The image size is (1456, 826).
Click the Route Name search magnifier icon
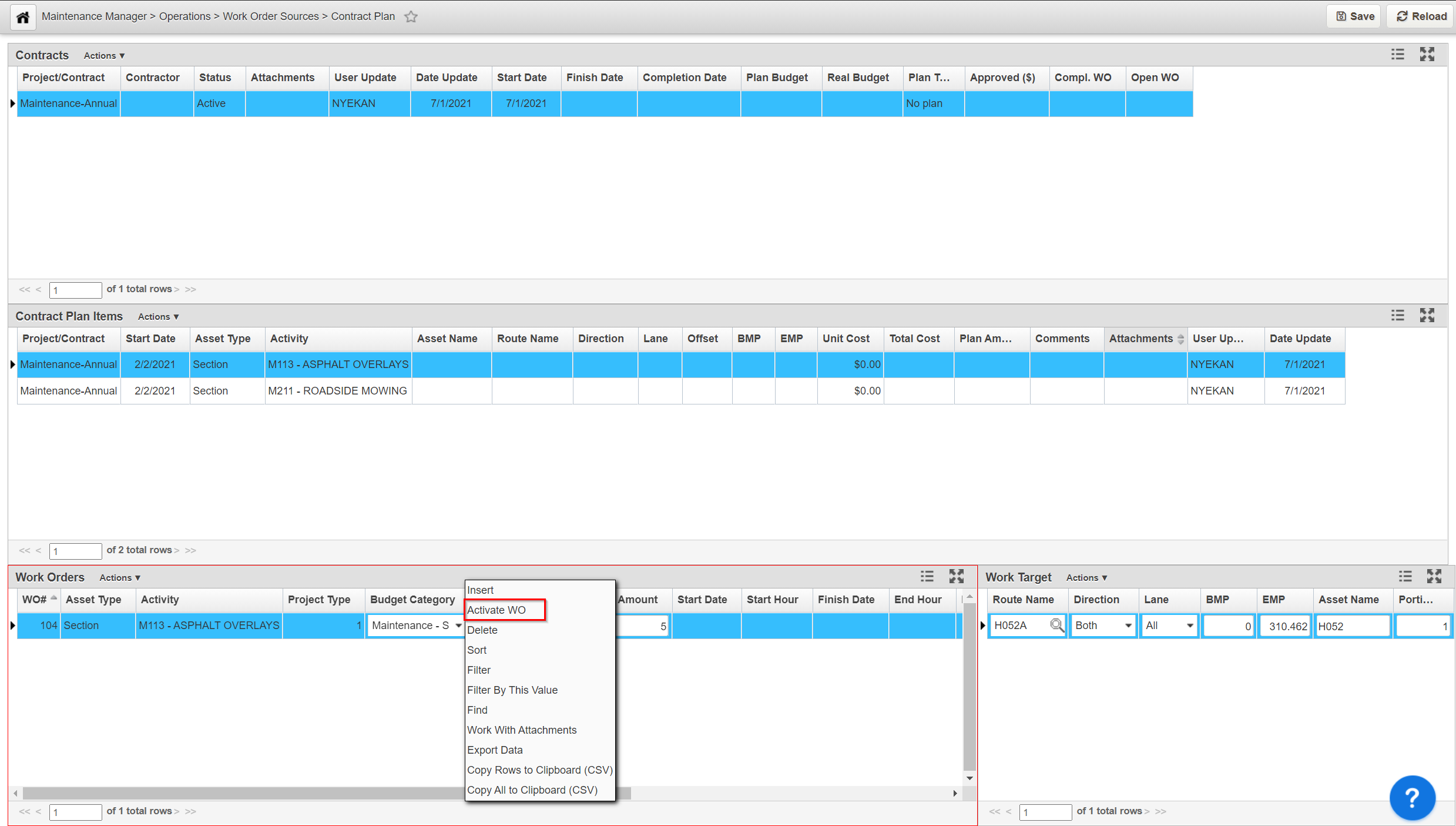1056,625
